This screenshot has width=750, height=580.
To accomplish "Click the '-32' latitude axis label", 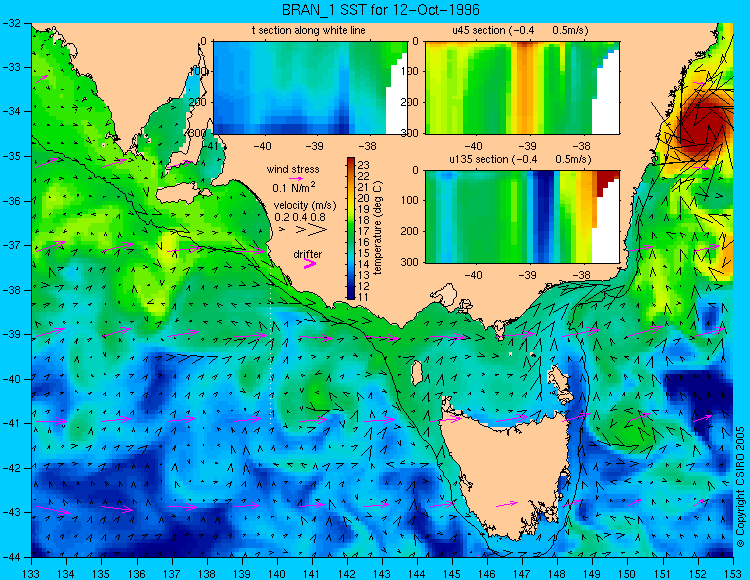I will click(x=11, y=23).
